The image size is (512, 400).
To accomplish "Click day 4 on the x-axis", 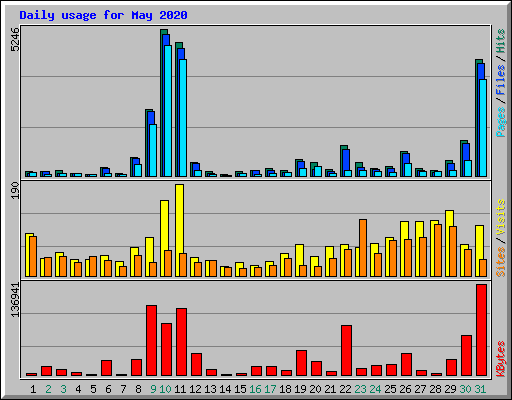I will pyautogui.click(x=78, y=389).
